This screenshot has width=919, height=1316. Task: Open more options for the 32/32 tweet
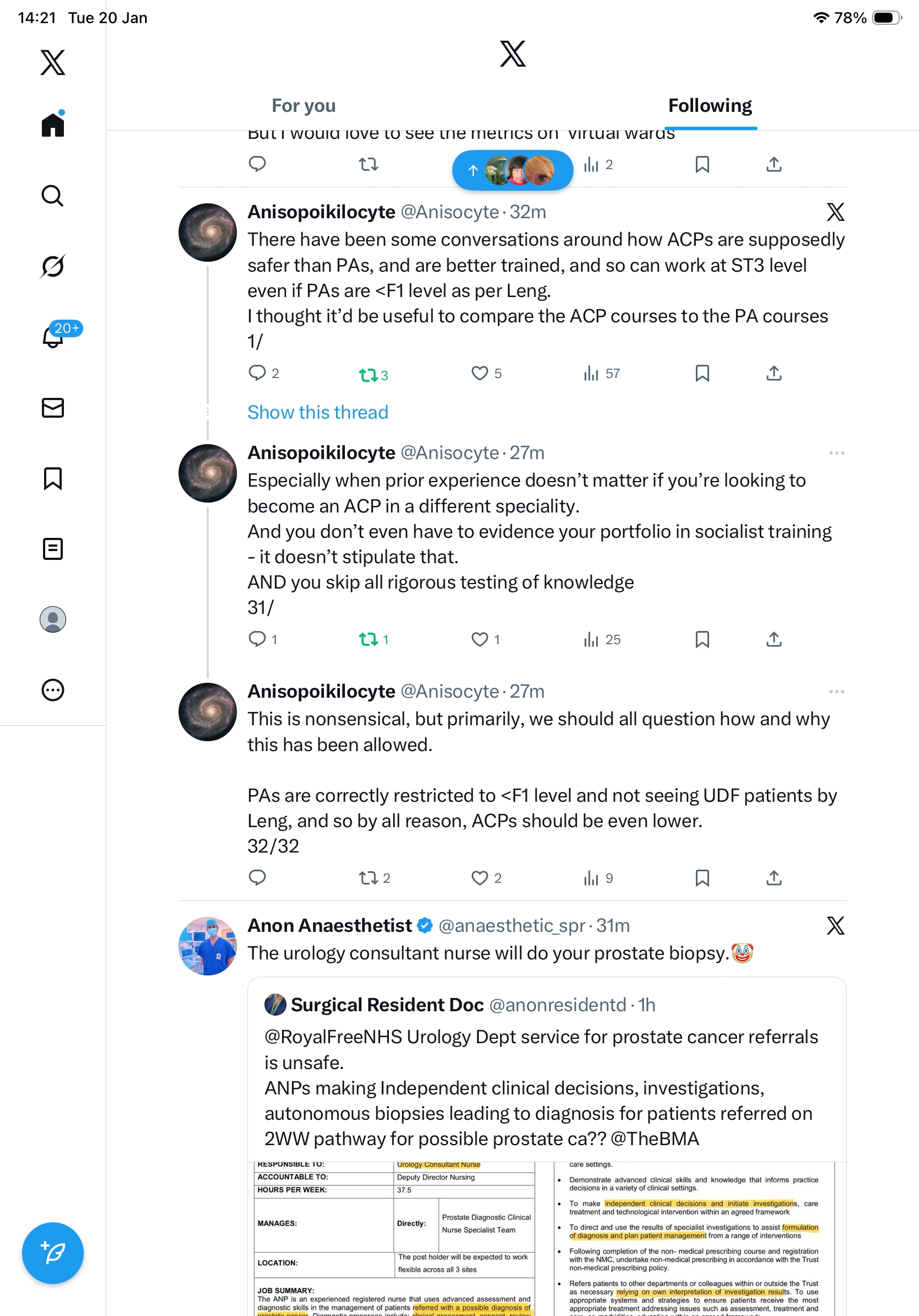[x=836, y=692]
